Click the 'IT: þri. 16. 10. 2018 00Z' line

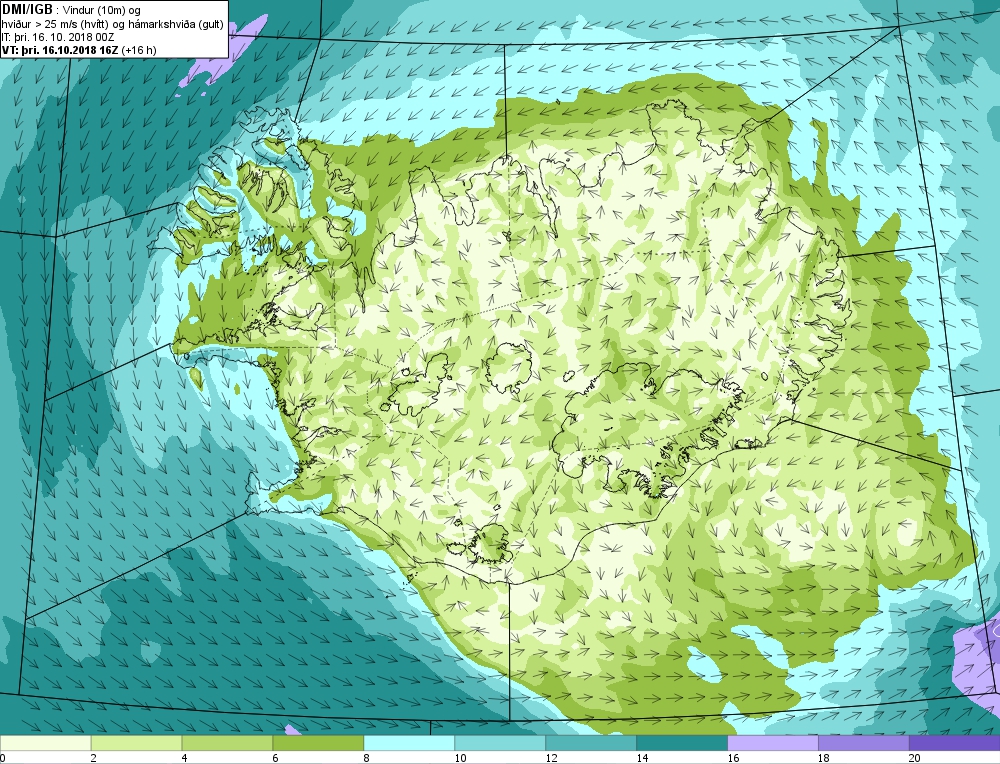coord(59,38)
